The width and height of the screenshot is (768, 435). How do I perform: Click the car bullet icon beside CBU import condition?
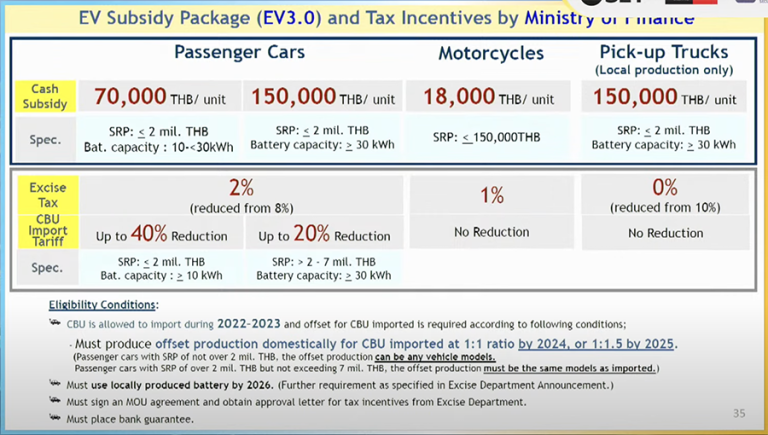click(x=54, y=323)
